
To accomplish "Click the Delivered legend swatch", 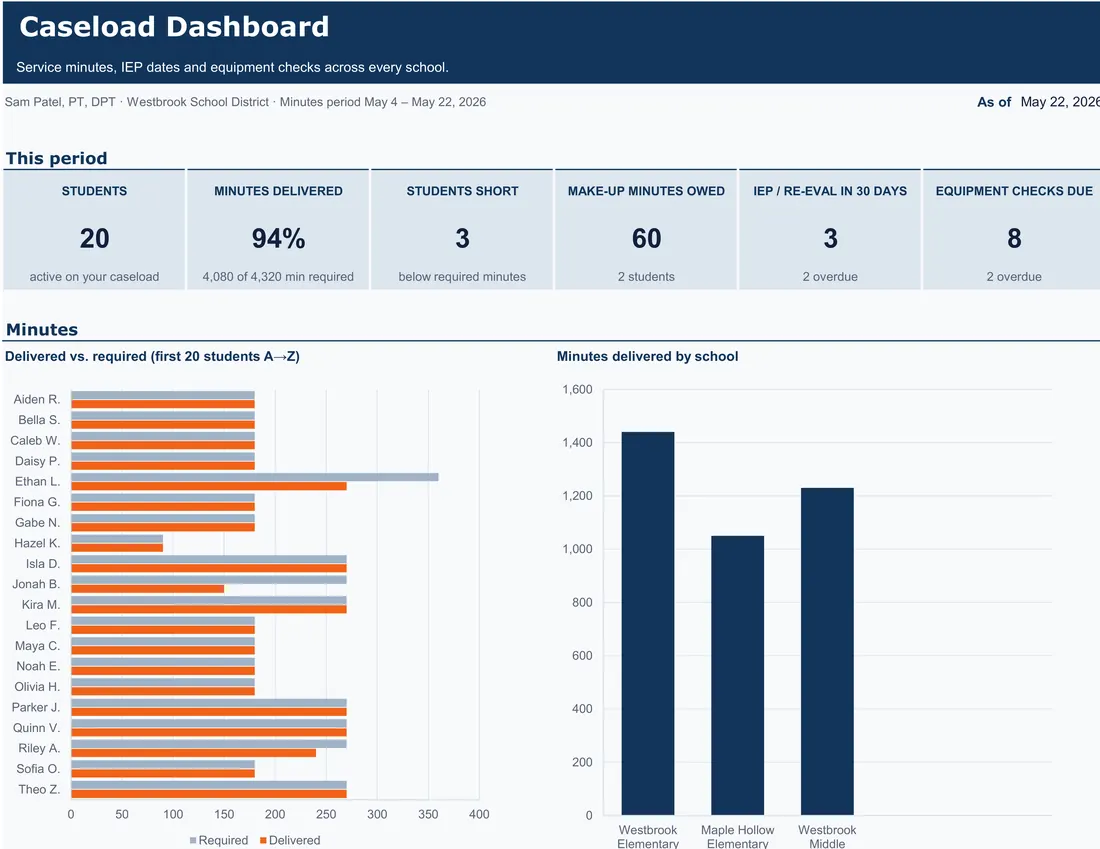I will click(263, 840).
